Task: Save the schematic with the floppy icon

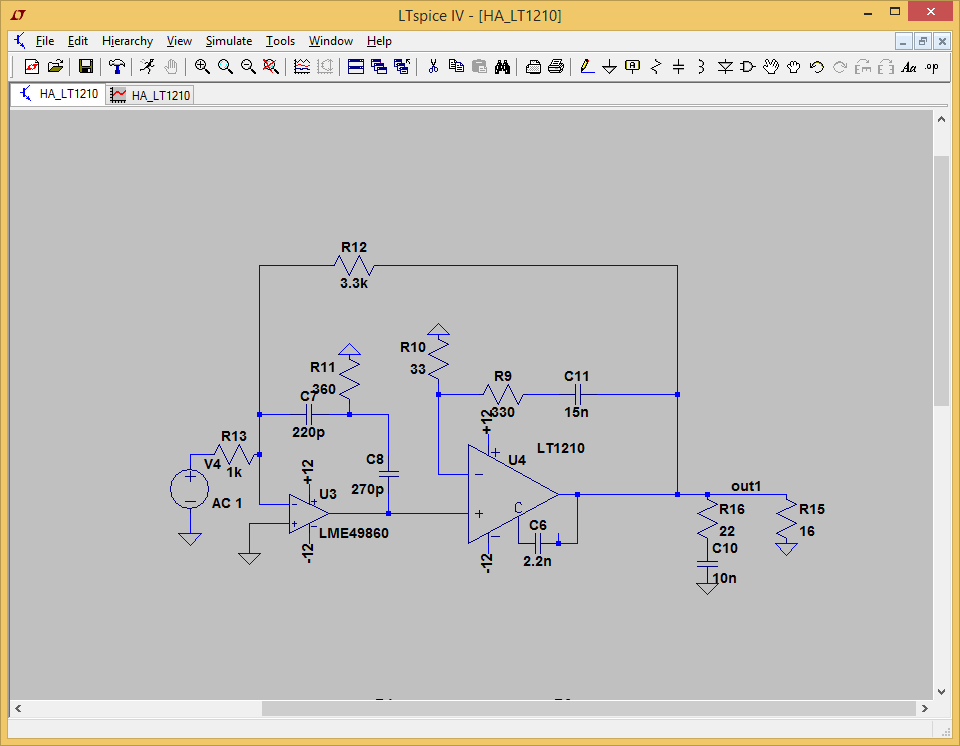Action: click(86, 66)
